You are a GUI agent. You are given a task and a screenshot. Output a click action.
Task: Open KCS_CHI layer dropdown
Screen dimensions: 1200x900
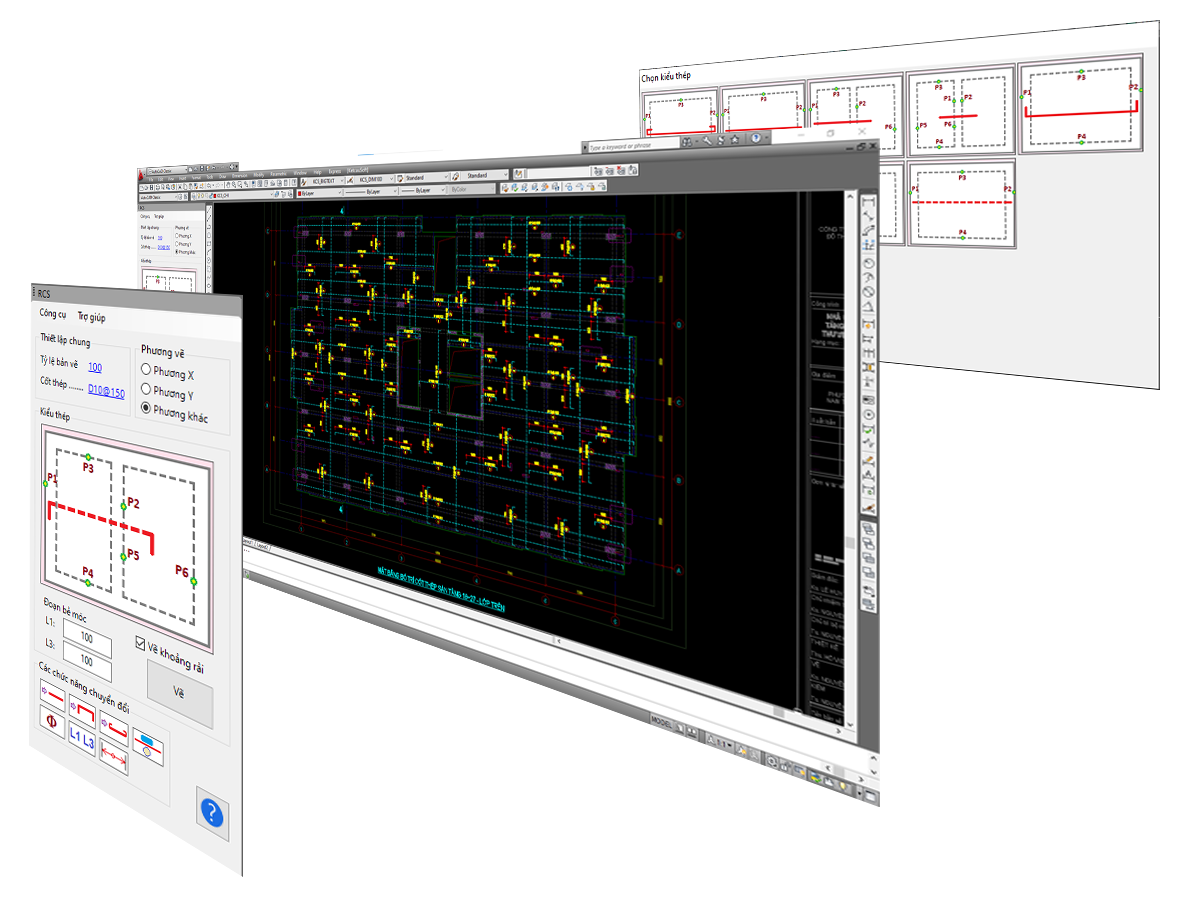[233, 196]
